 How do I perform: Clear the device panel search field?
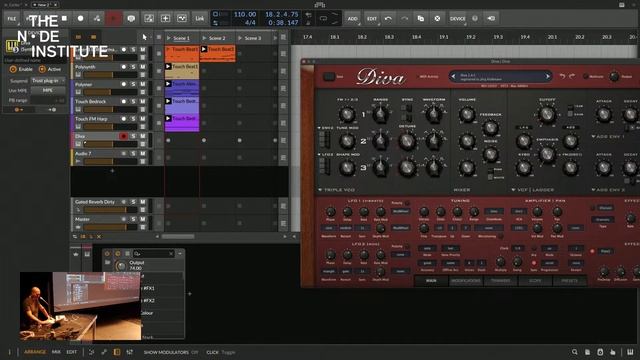click(171, 253)
